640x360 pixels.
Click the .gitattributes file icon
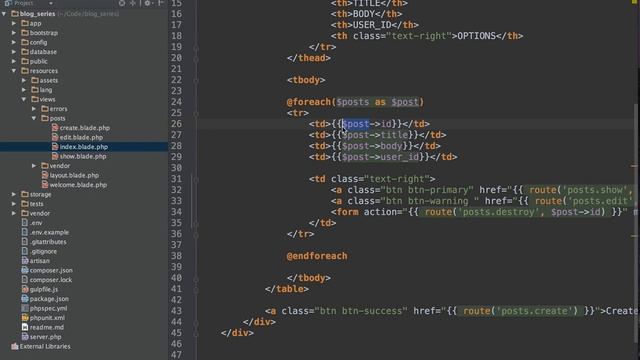click(25, 242)
